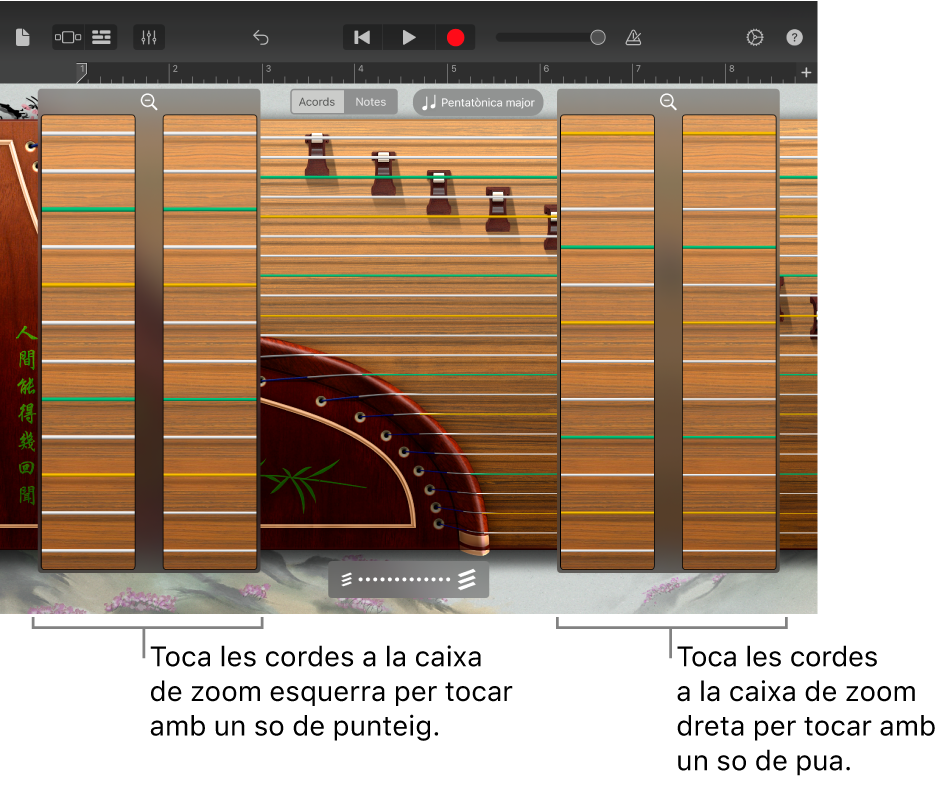
Task: Select the Tracks view icon
Action: (x=101, y=37)
